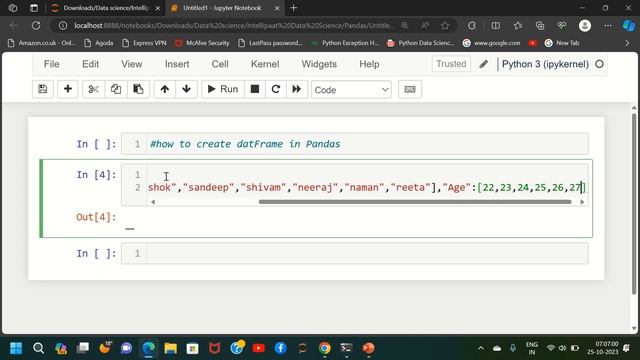The height and width of the screenshot is (360, 640).
Task: Click the Out[4] output prompt
Action: click(x=96, y=217)
